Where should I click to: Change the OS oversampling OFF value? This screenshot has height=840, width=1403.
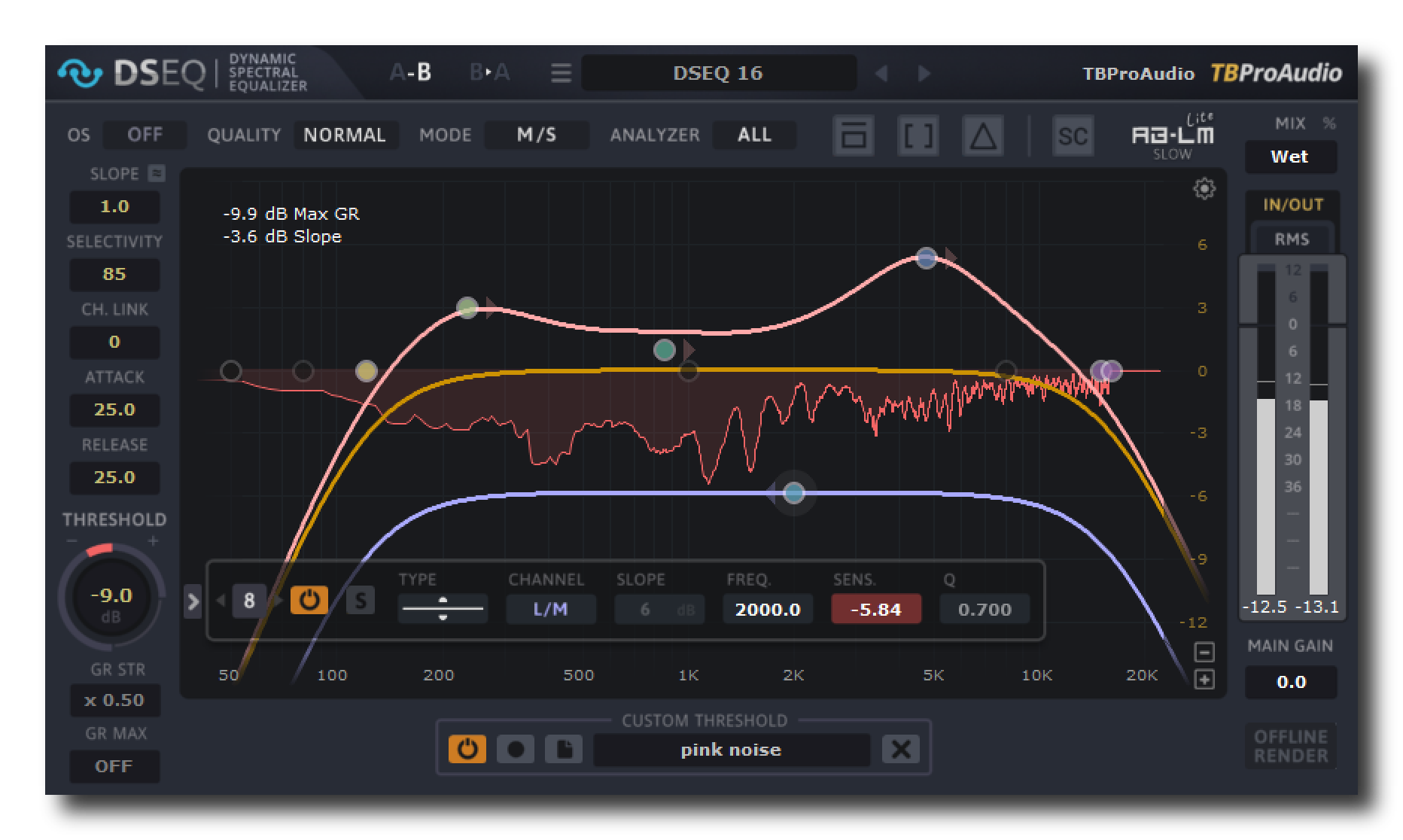(x=145, y=135)
